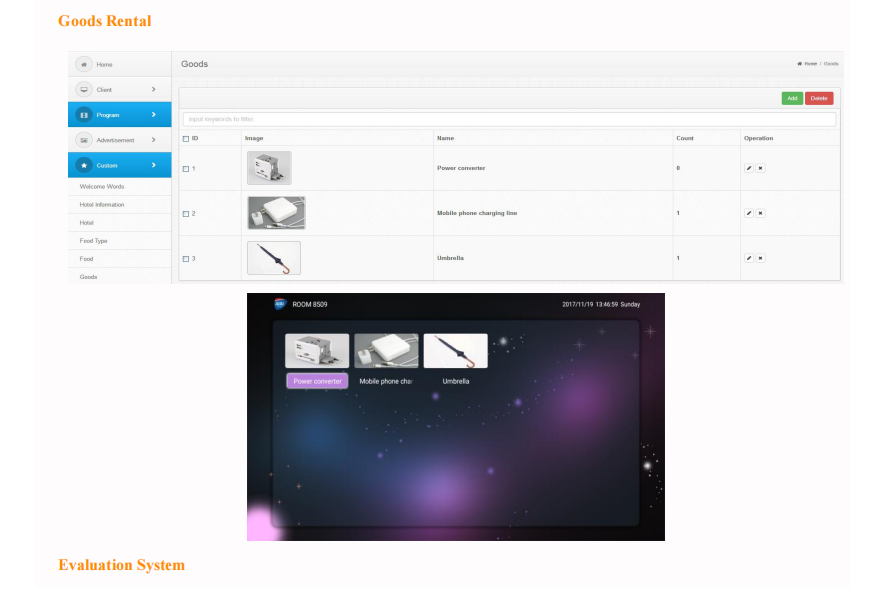Select the Power converter label on TV screen
Image resolution: width=876 pixels, height=595 pixels.
[317, 381]
